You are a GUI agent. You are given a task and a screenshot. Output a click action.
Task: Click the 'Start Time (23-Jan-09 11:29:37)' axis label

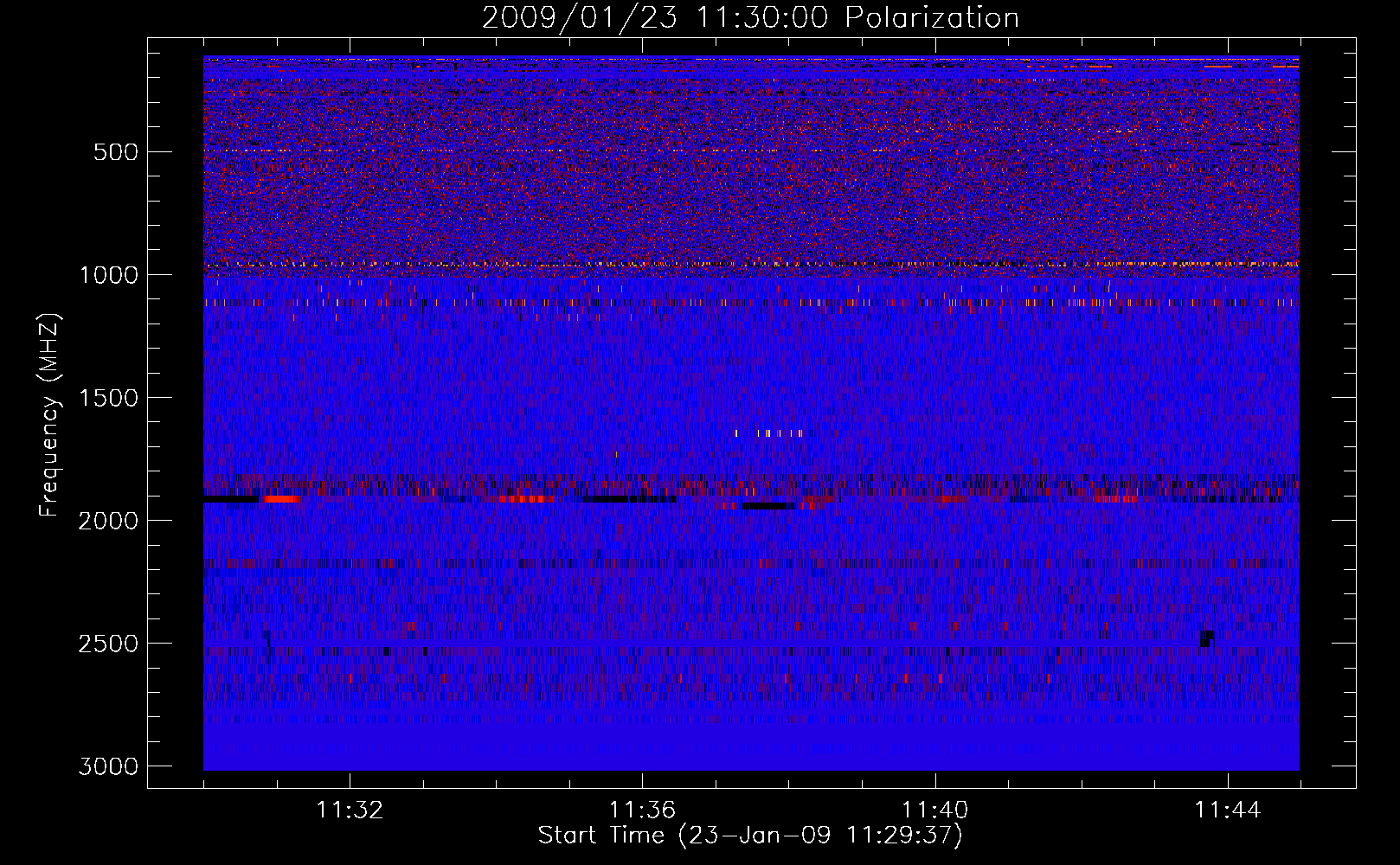[x=750, y=836]
